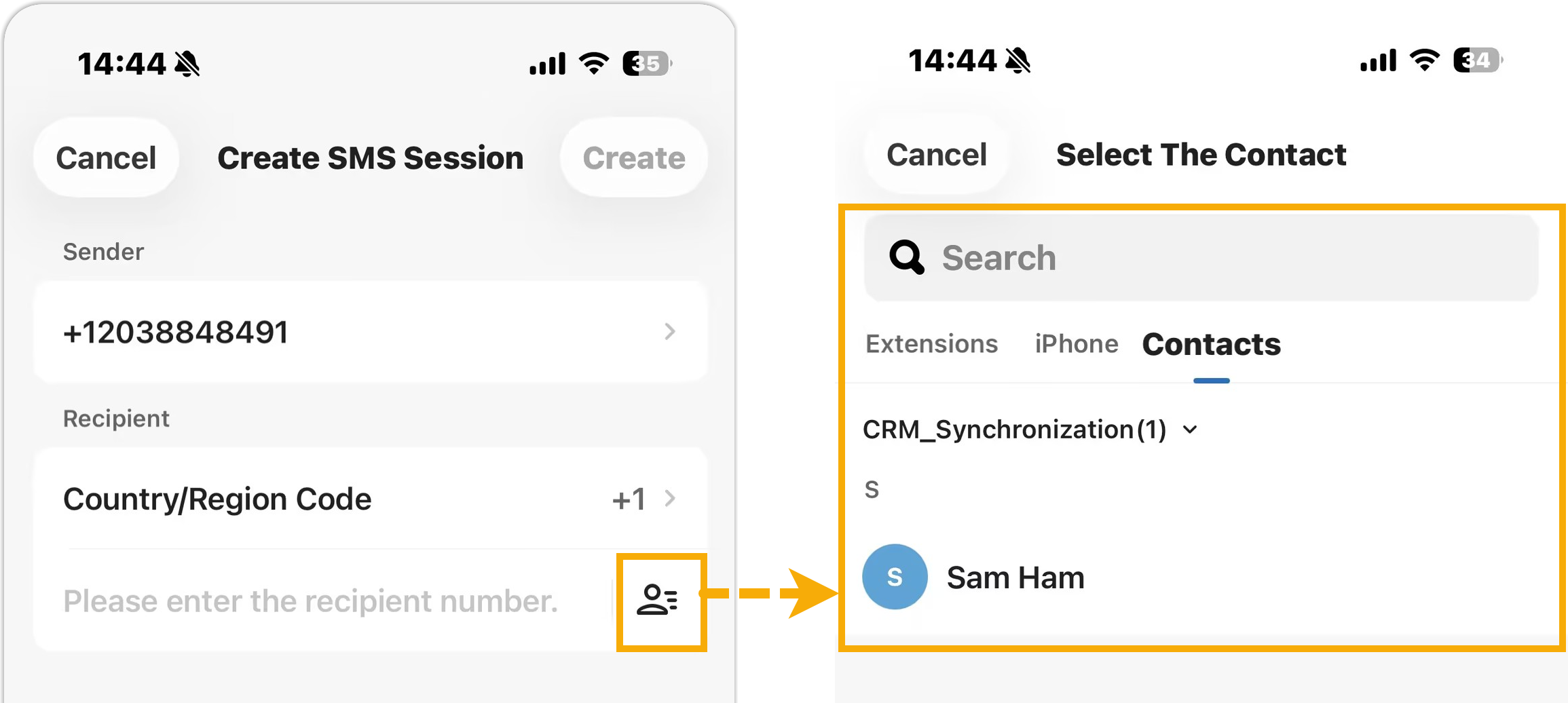Tap the signal bars icon on right phone
Screen dimensions: 1568x703
click(x=1378, y=60)
